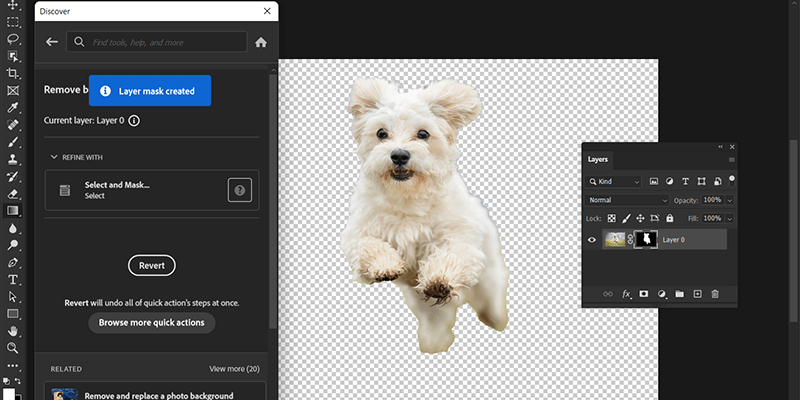
Task: Select the Brush tool
Action: pos(13,142)
